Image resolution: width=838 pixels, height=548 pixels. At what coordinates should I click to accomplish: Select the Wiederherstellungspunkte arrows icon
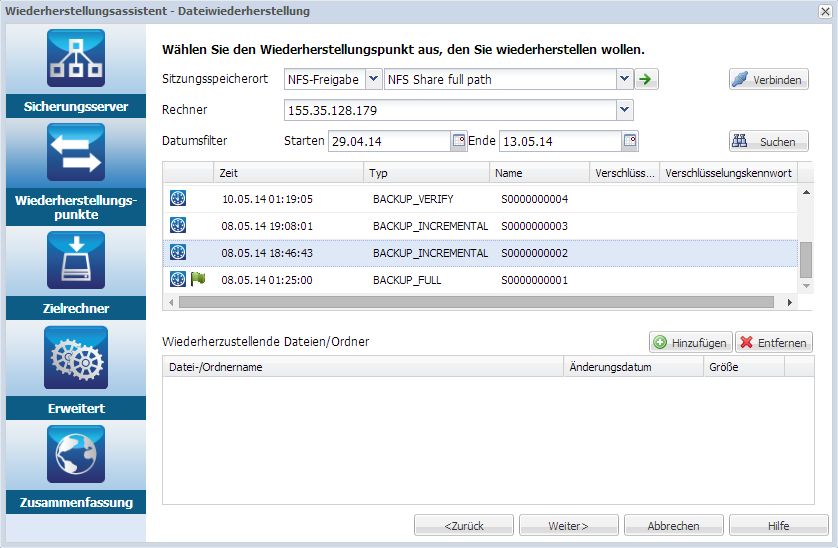(76, 152)
